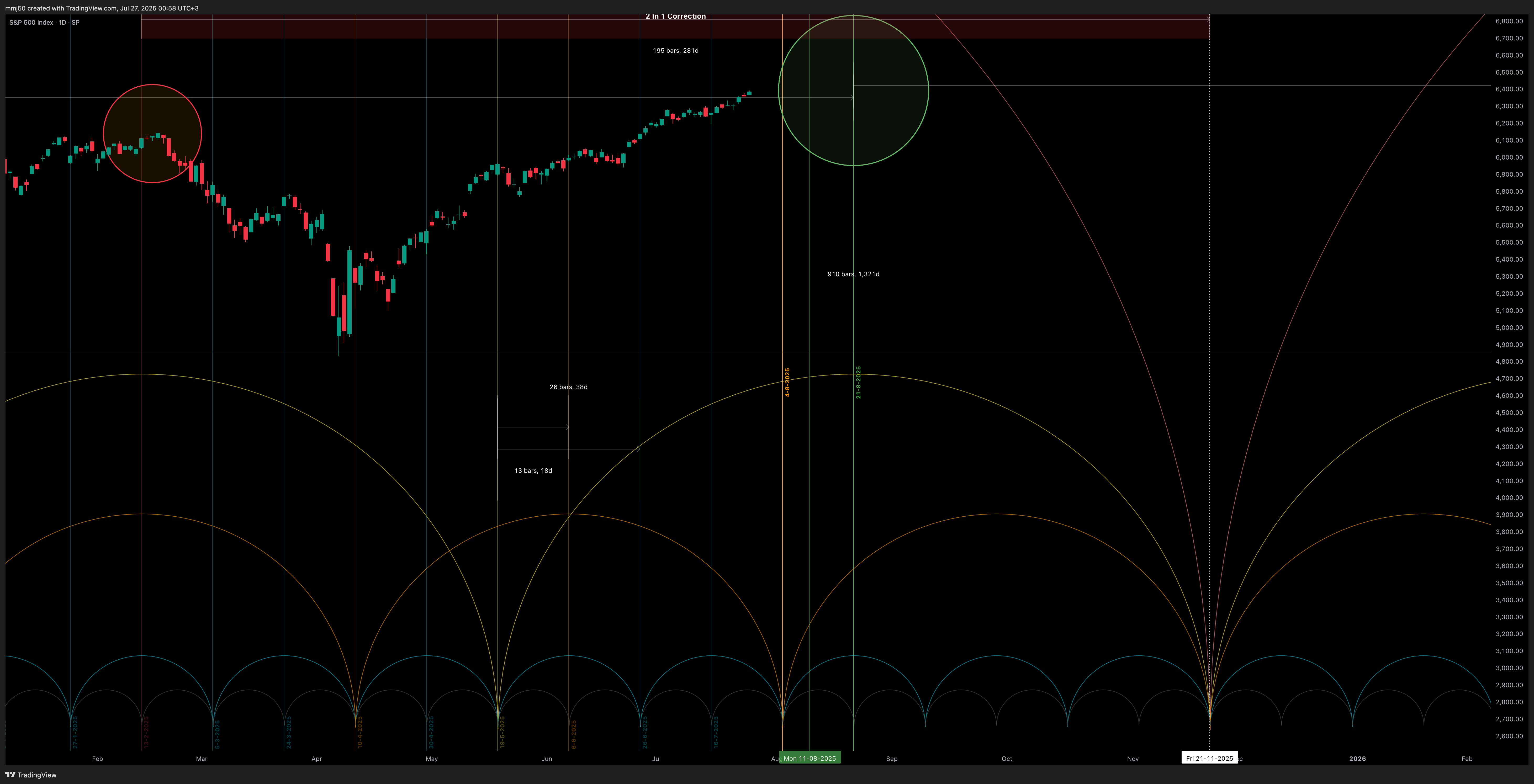Click the 'S&P 500 Index · 1D · SP' symbol title

point(45,23)
